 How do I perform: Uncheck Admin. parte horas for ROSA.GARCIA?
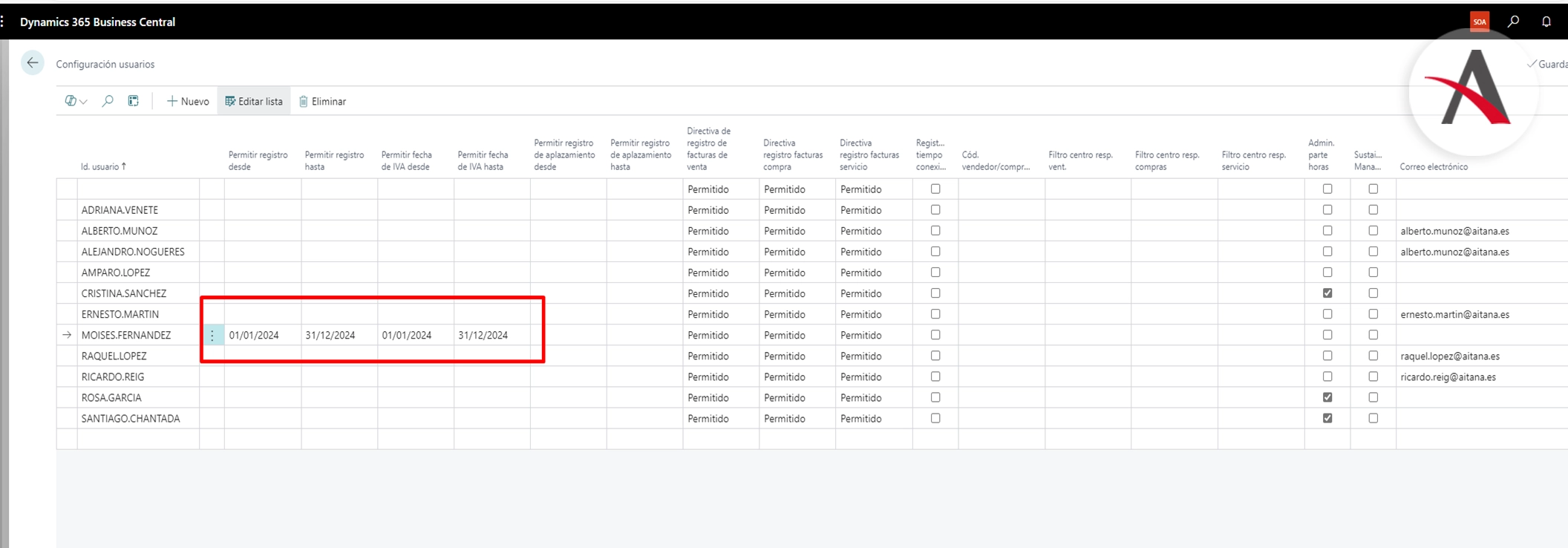(x=1327, y=397)
